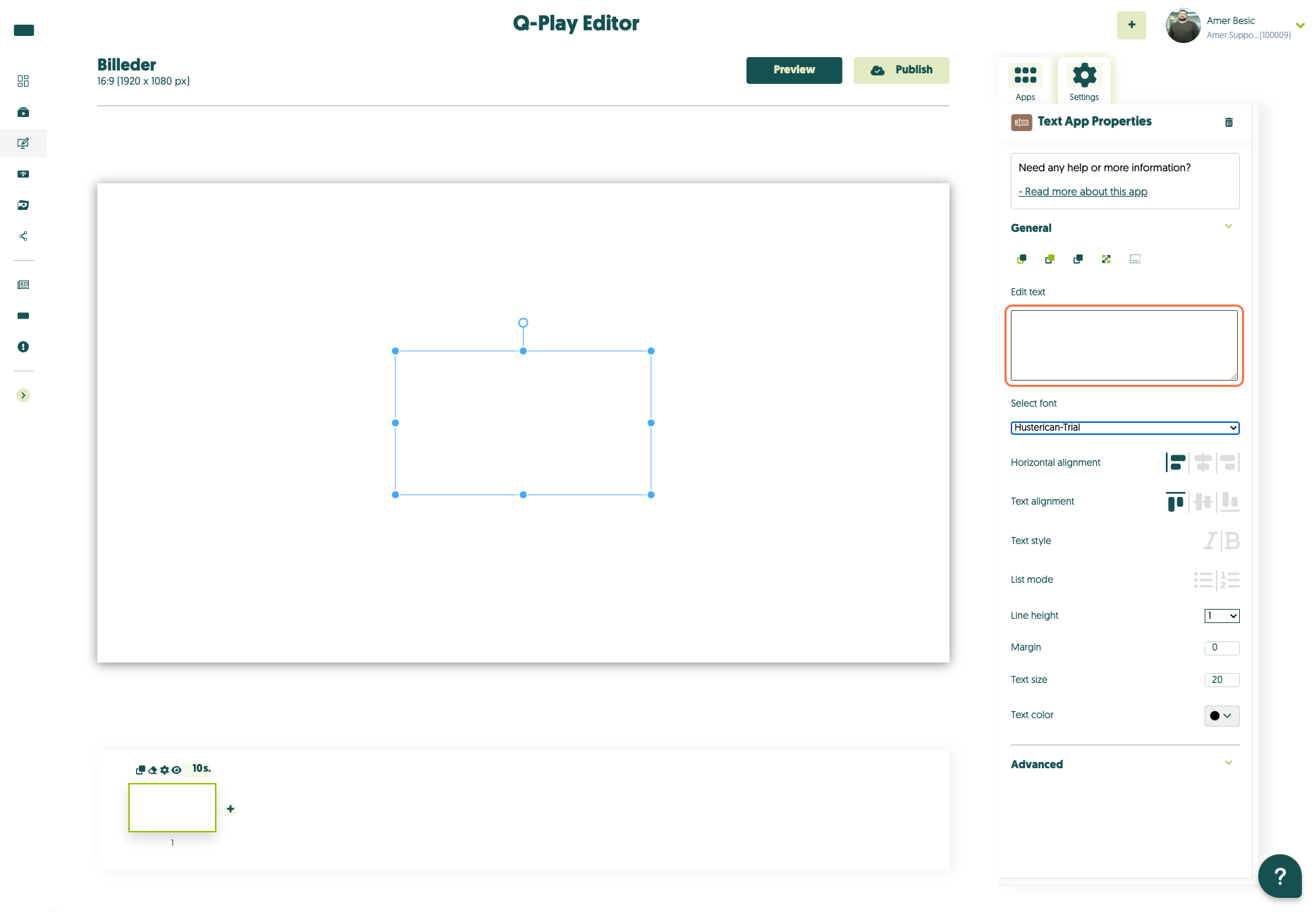Viewport: 1316px width, 912px height.
Task: Toggle slide visibility with the eye icon
Action: coord(176,770)
